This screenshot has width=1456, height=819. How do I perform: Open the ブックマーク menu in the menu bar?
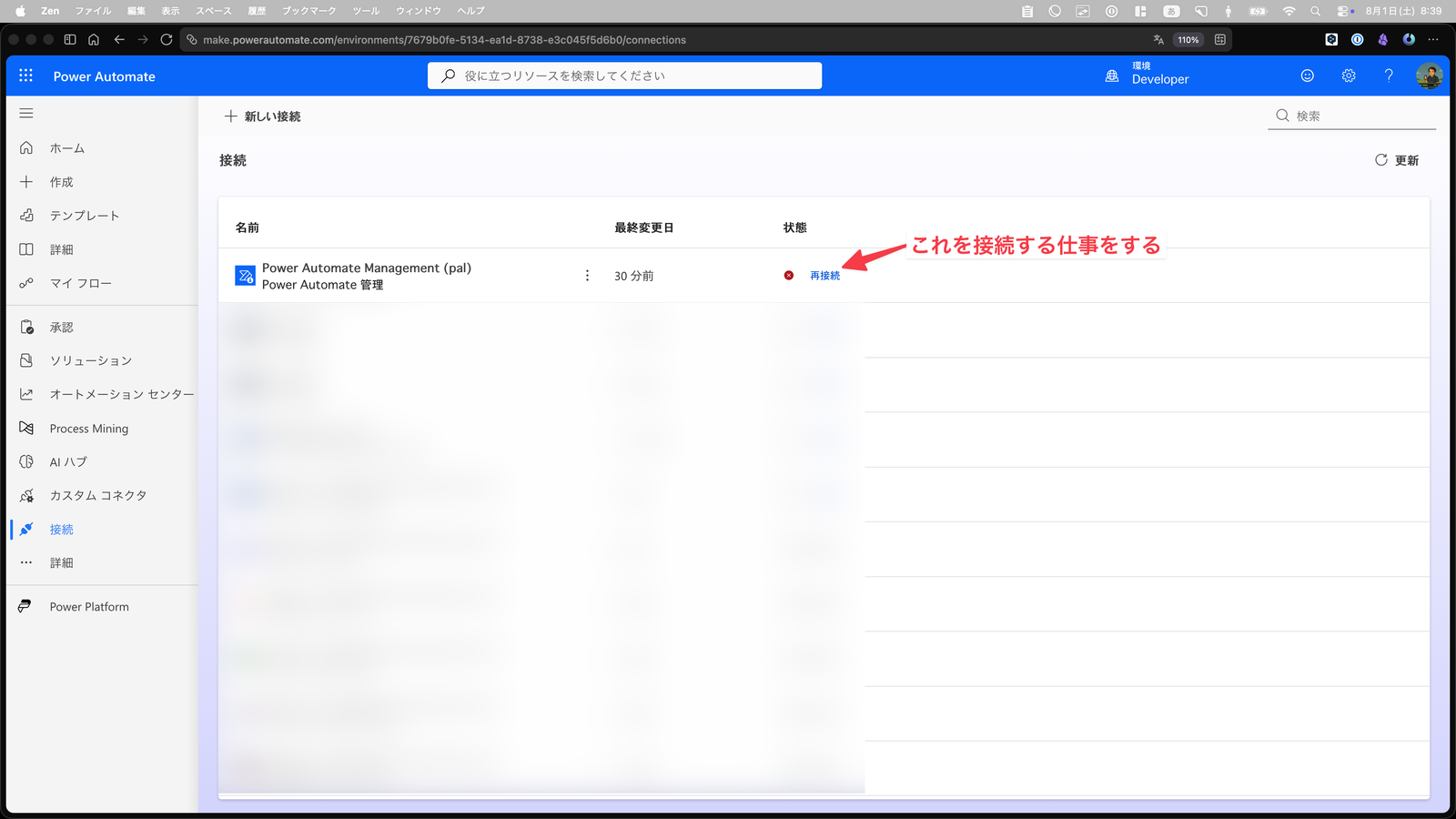pos(309,11)
